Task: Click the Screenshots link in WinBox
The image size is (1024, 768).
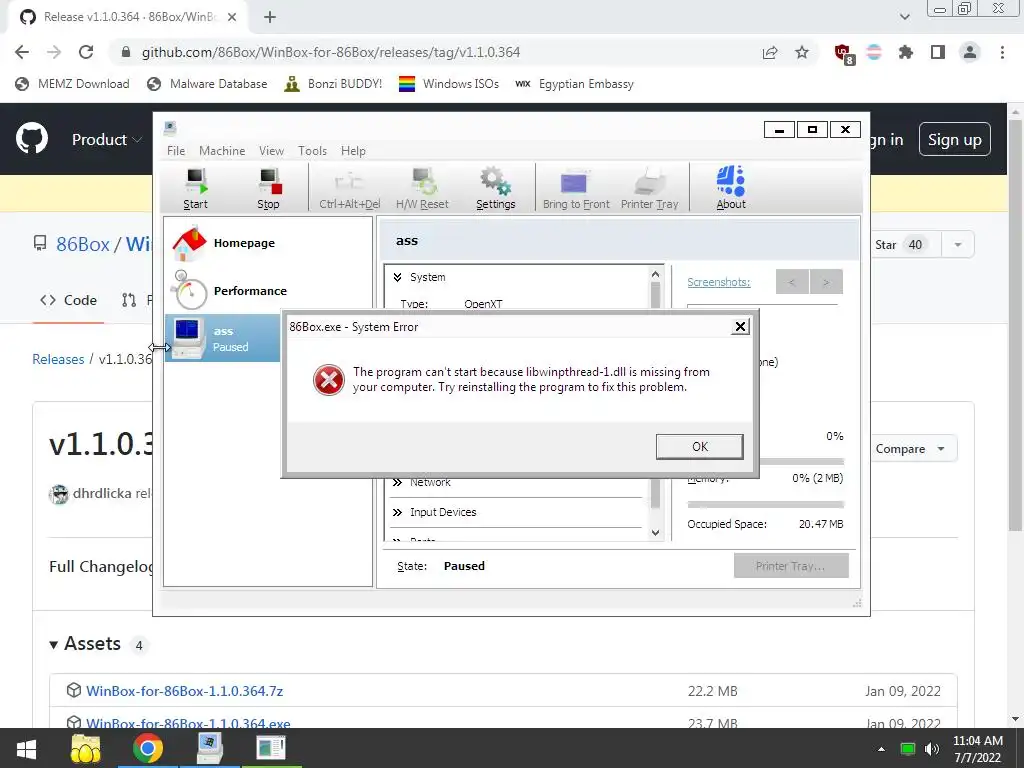Action: coord(718,282)
